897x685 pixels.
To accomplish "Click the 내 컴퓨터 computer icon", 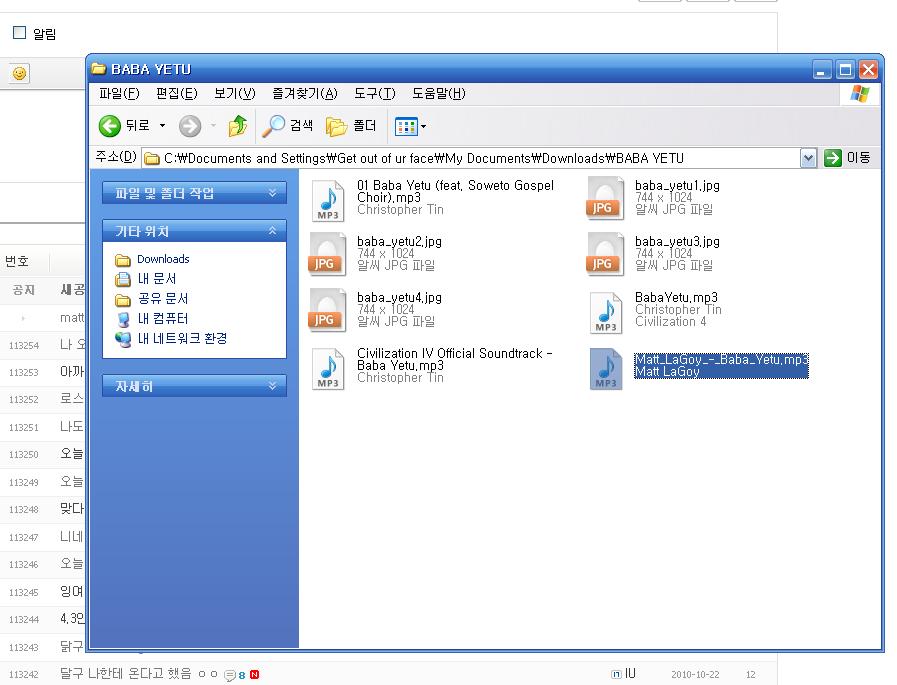I will [x=122, y=319].
